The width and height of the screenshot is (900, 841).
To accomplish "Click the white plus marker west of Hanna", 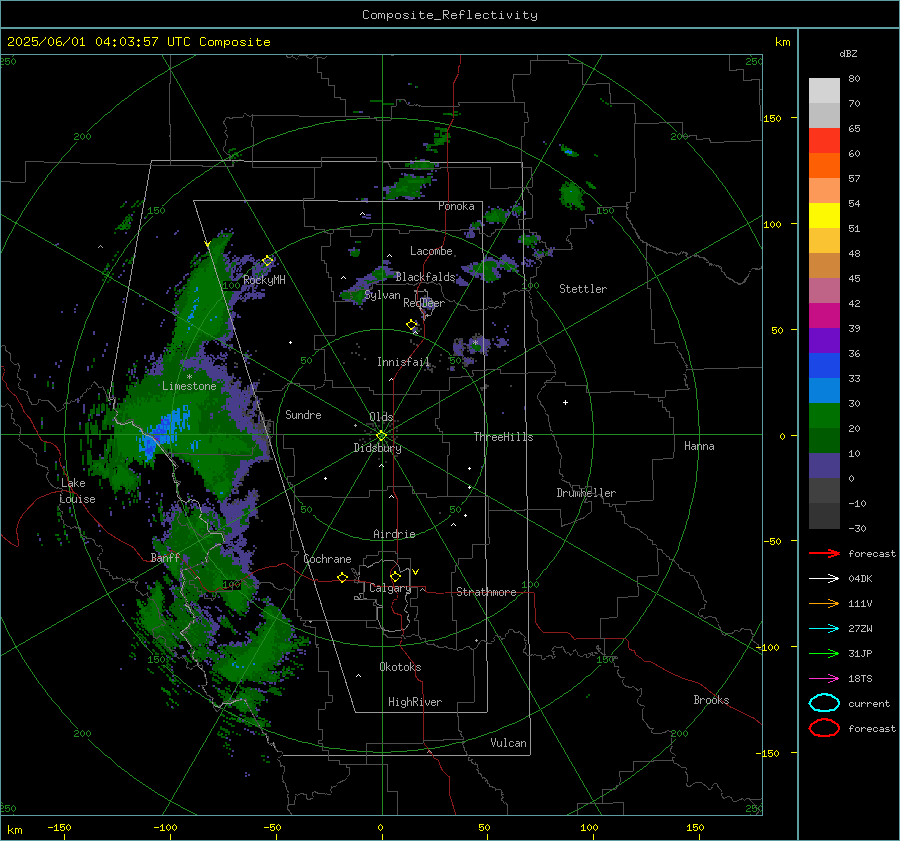I will pos(565,402).
